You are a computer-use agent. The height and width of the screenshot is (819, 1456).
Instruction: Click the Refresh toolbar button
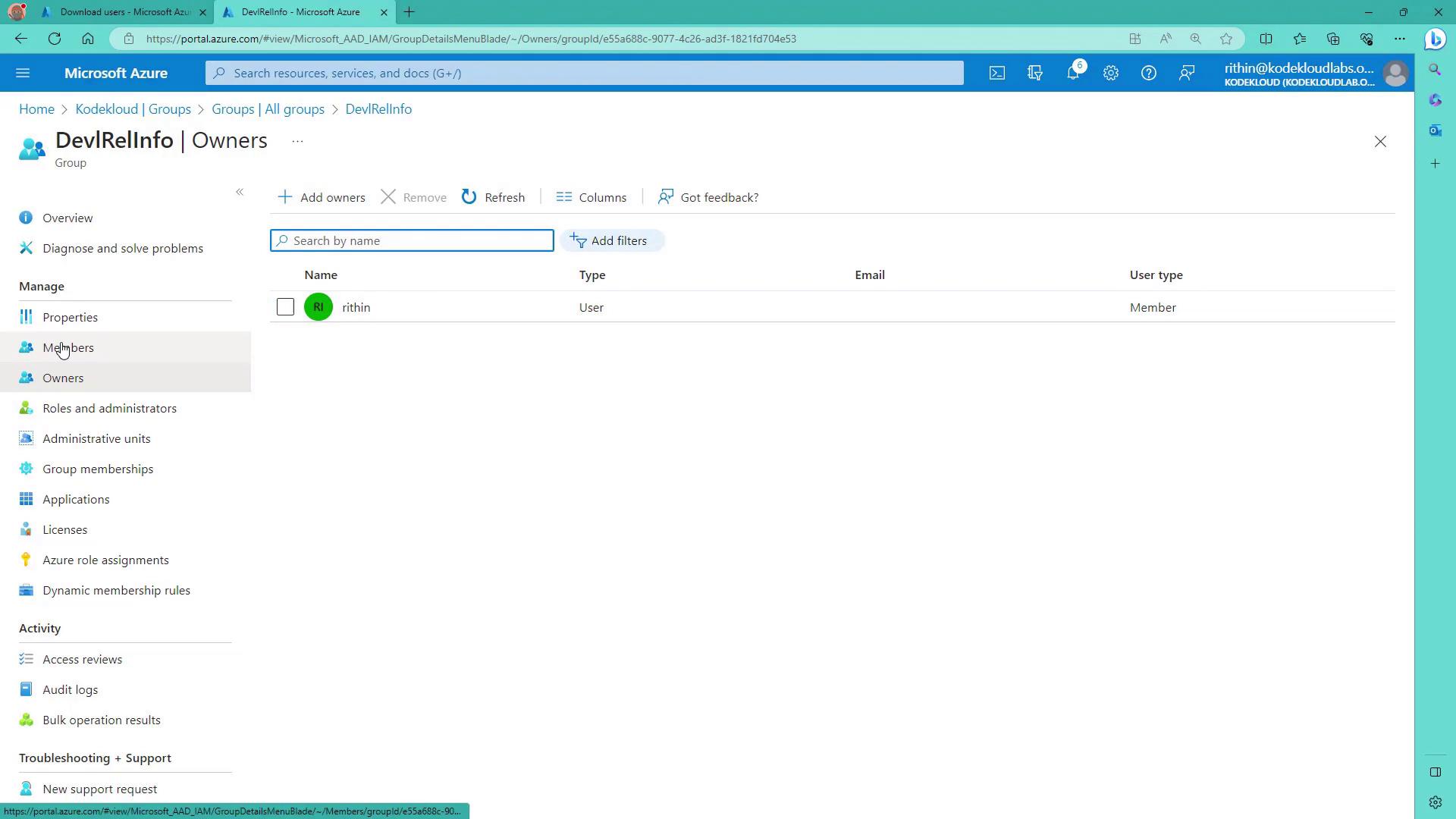click(x=493, y=197)
